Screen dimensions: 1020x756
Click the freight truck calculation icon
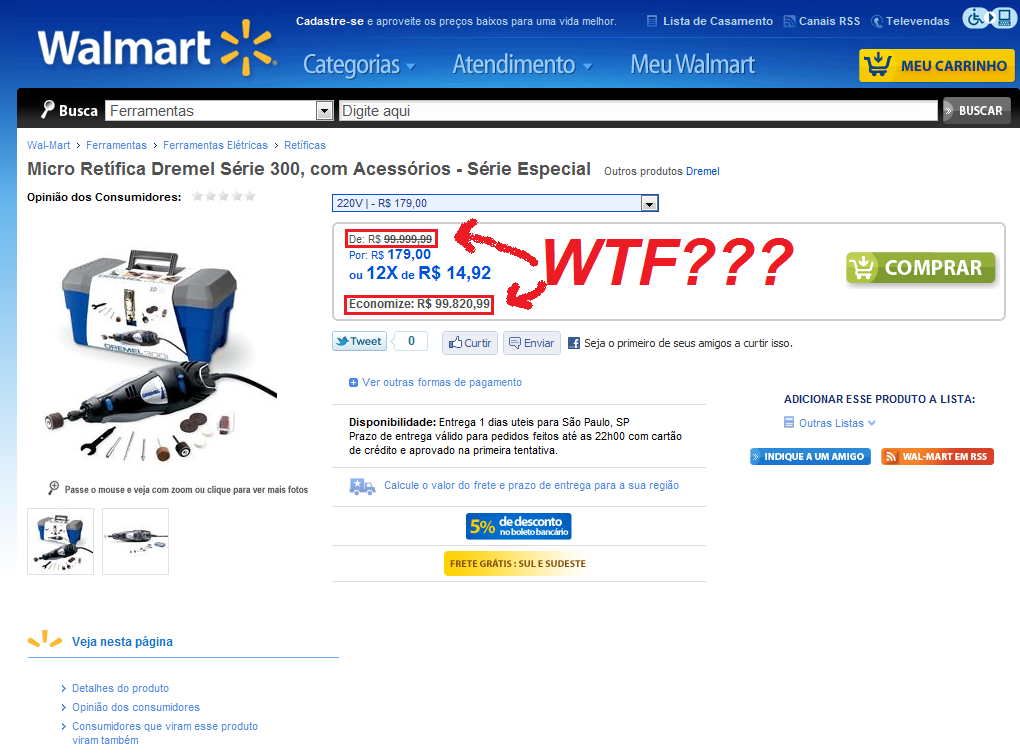[362, 486]
